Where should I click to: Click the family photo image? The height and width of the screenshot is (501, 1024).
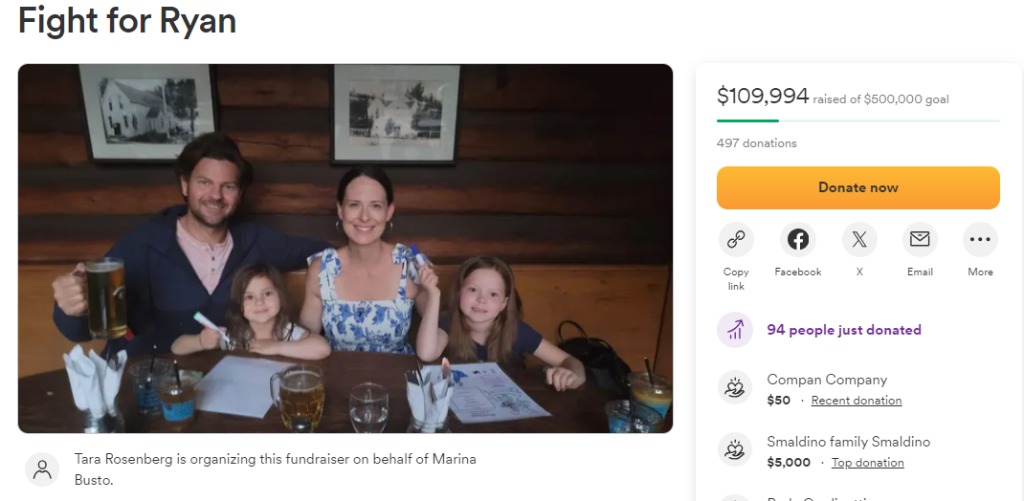(345, 248)
